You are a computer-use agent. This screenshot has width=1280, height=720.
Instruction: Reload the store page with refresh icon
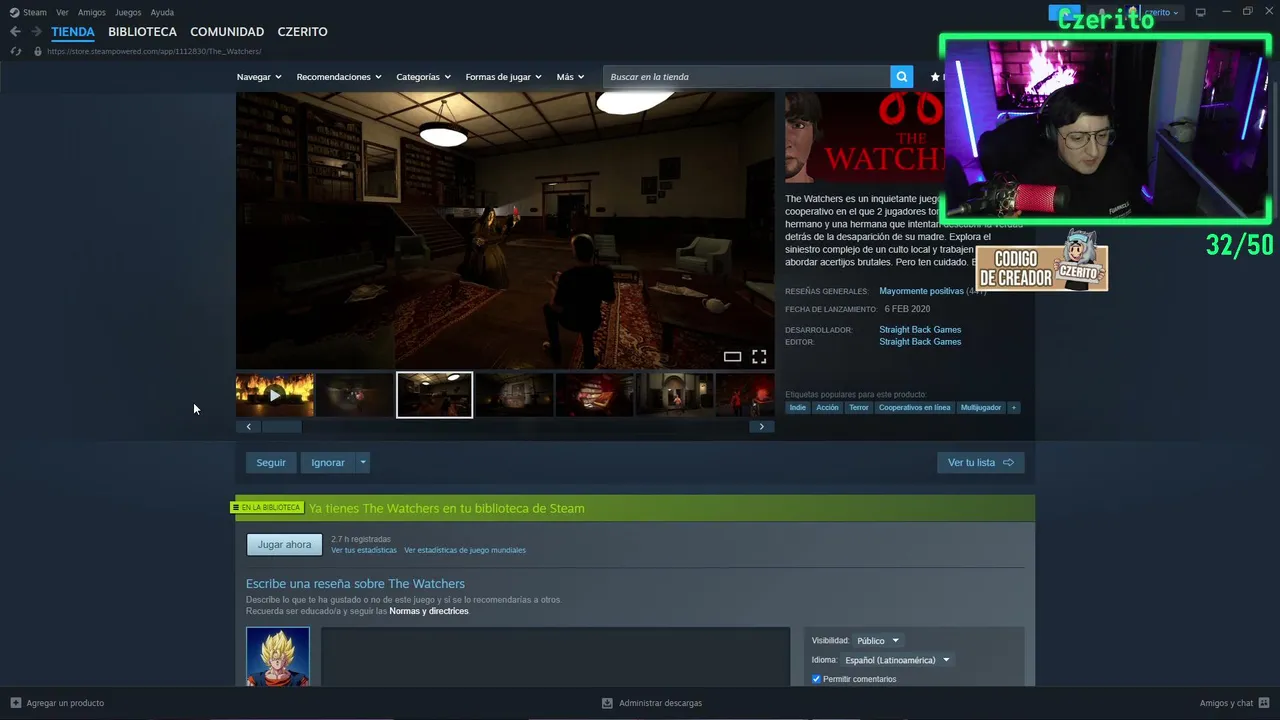(x=15, y=51)
